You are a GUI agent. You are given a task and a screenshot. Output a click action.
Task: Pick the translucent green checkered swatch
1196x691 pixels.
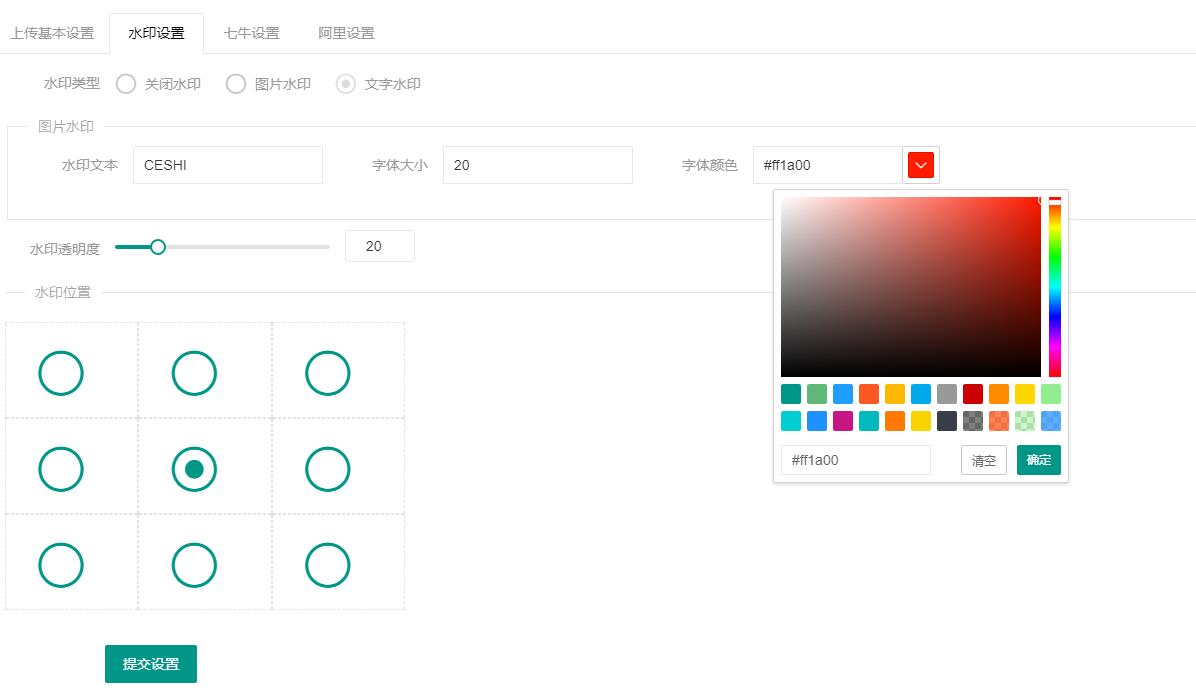(1024, 420)
